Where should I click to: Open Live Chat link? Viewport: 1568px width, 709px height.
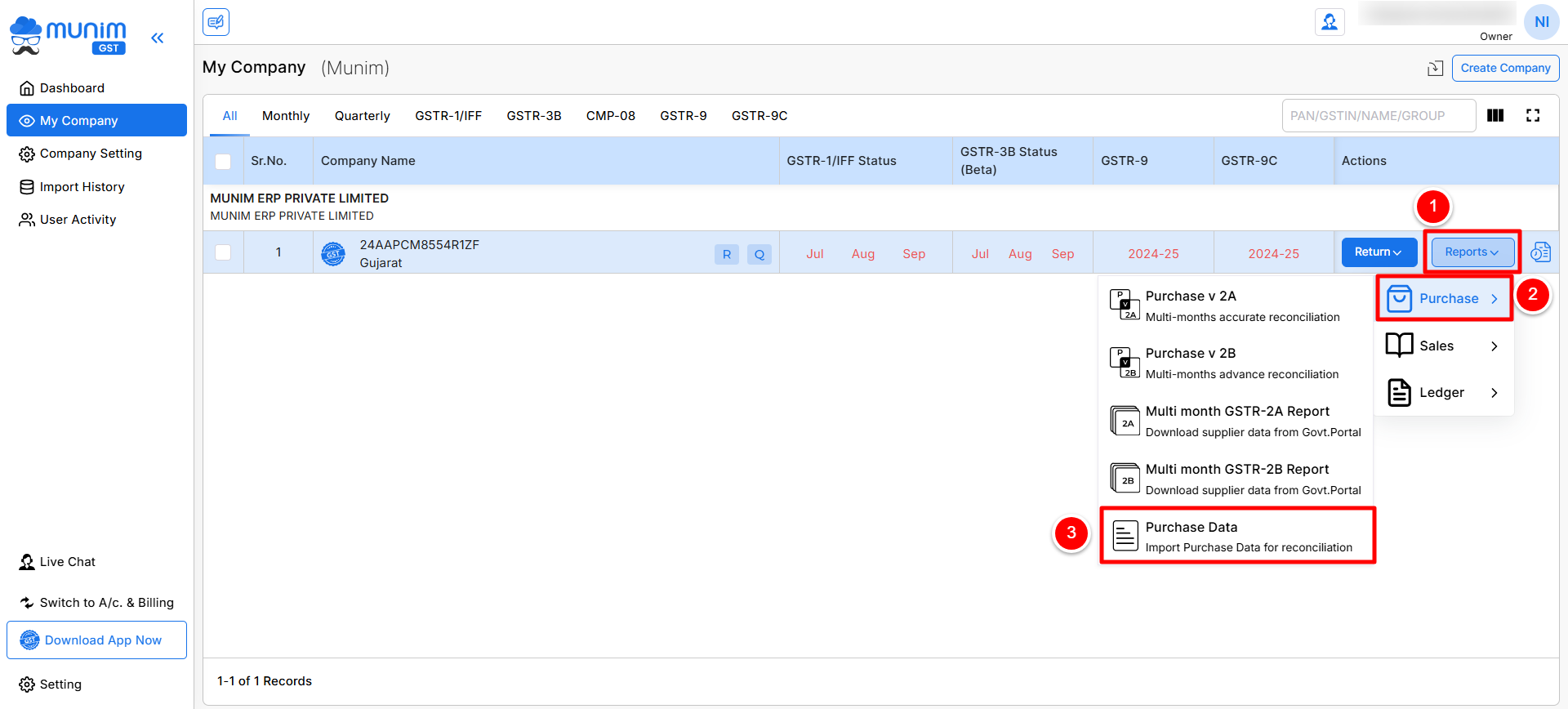(57, 562)
